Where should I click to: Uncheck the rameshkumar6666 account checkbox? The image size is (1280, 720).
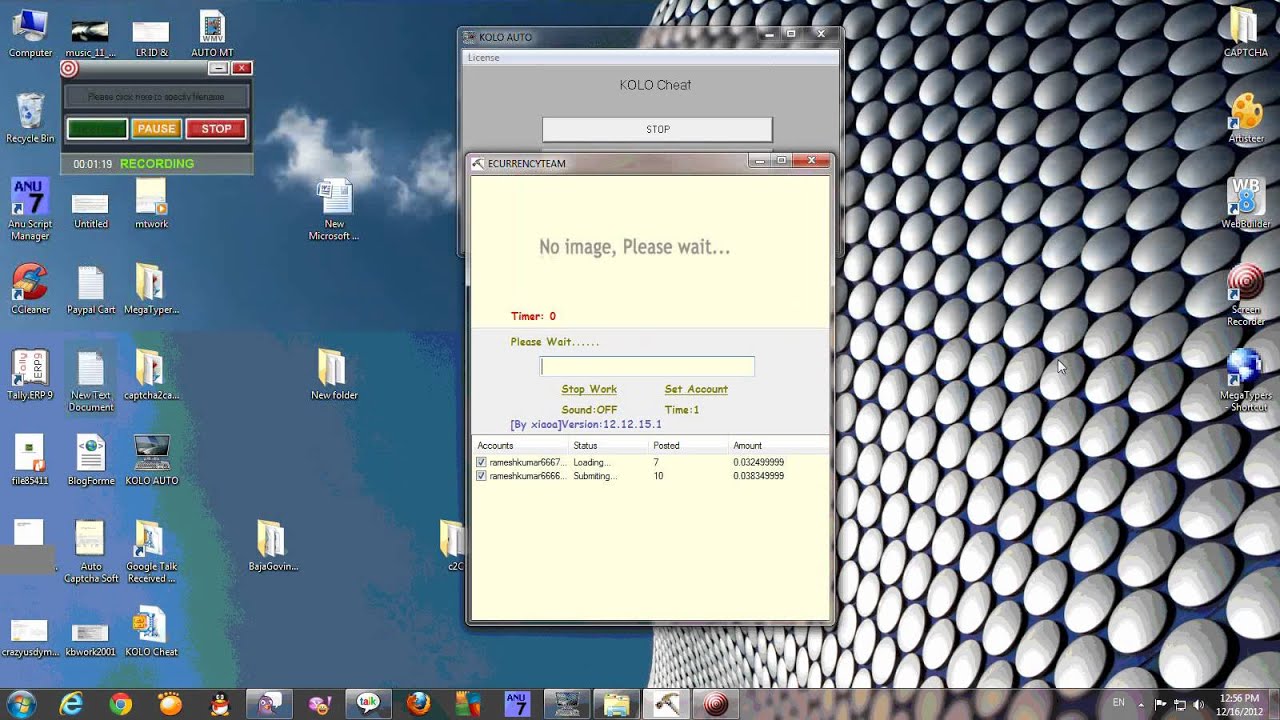[x=482, y=476]
